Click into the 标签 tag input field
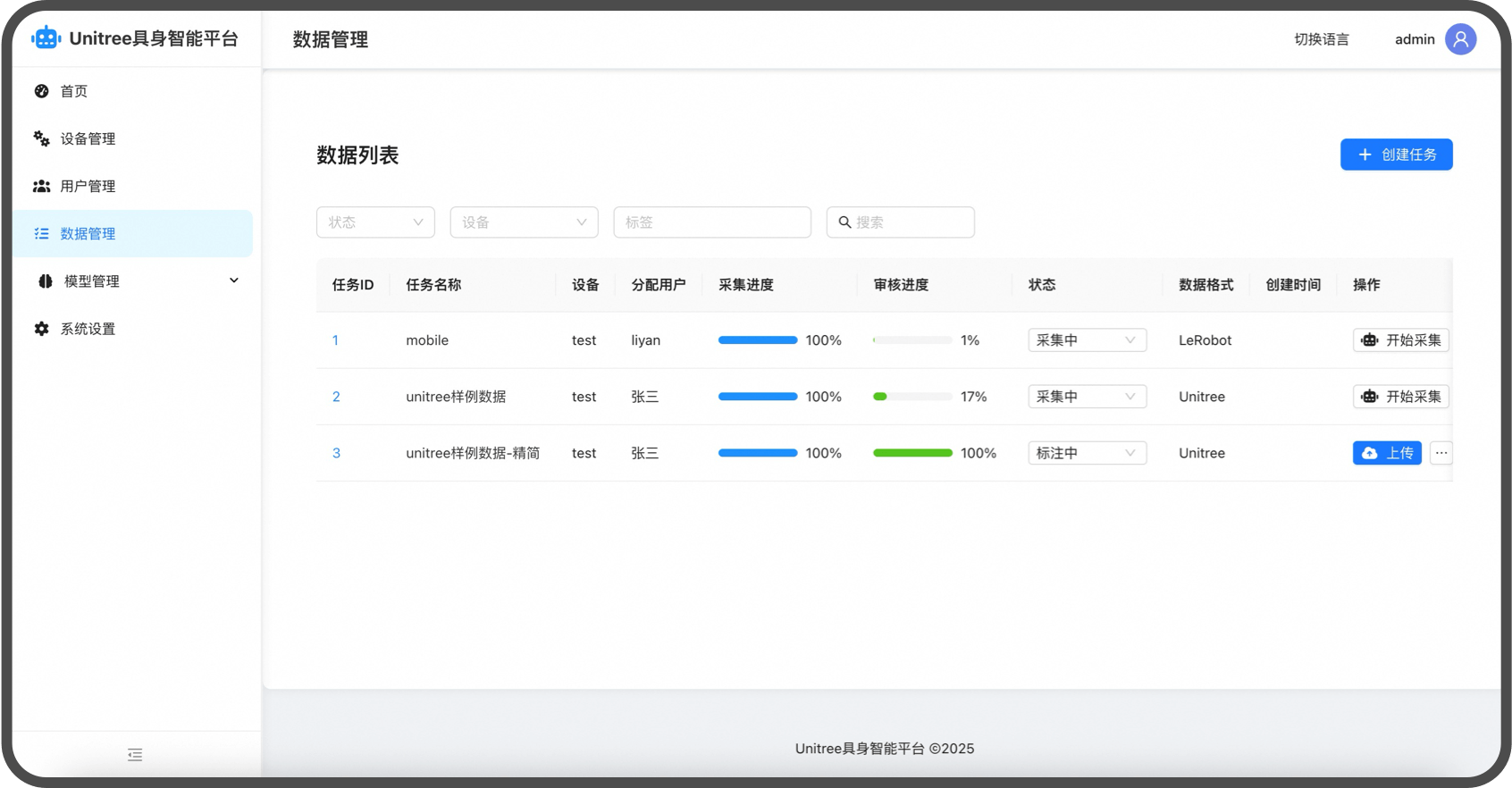The image size is (1512, 788). [712, 222]
